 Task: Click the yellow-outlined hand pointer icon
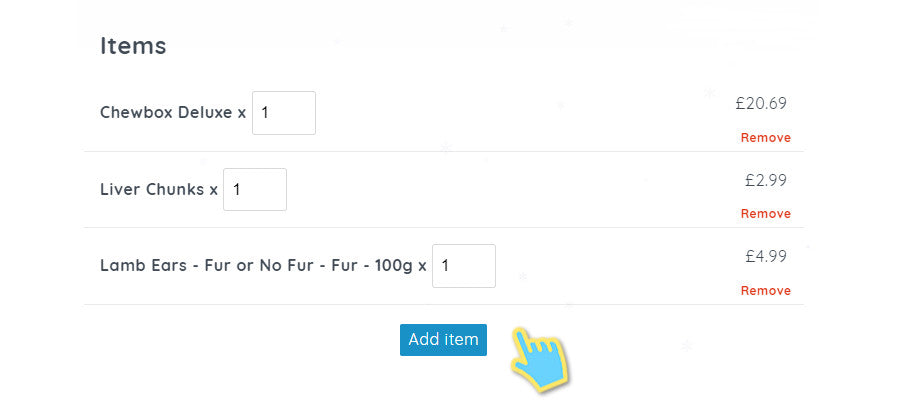click(x=538, y=353)
